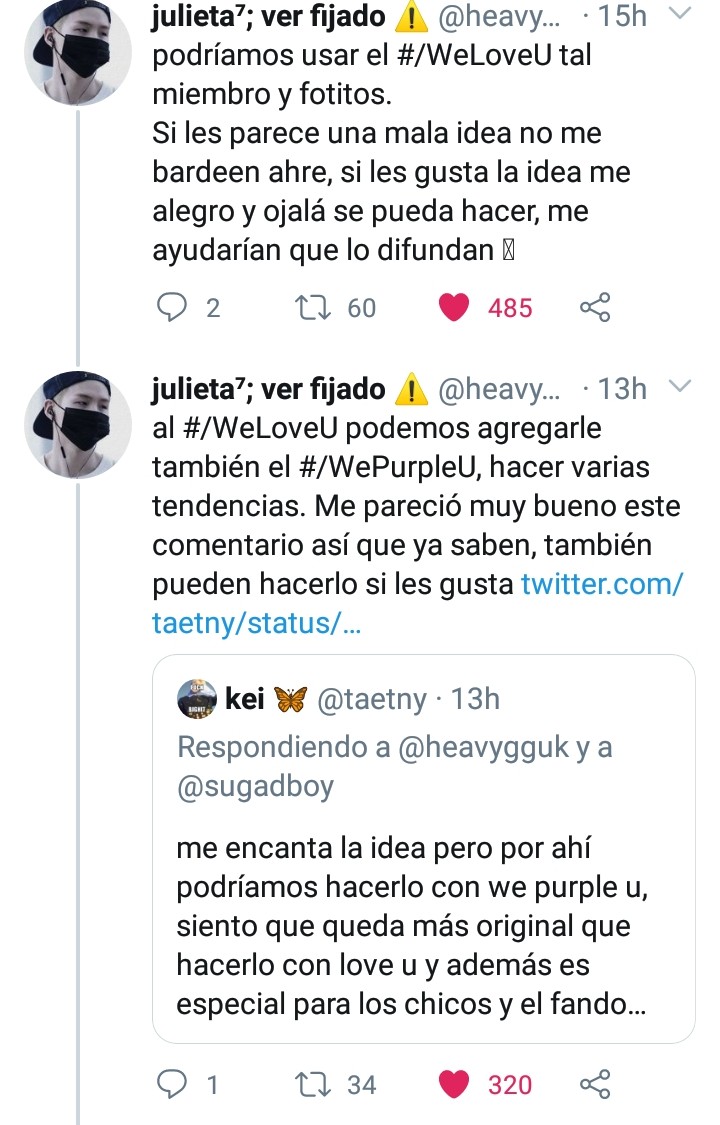Open the first tweet's options chevron

[677, 14]
